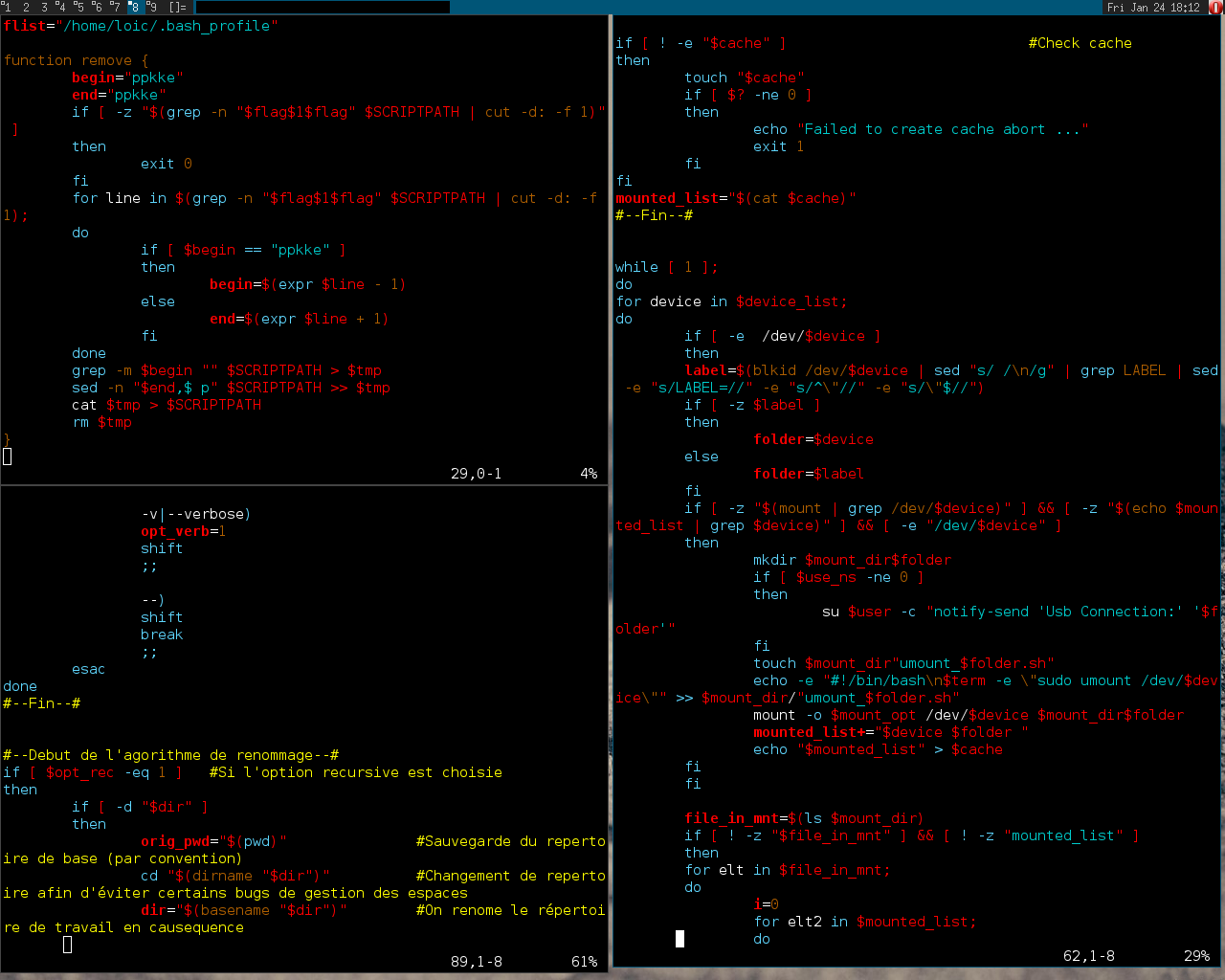Switch to workspace tag 4

[62, 7]
